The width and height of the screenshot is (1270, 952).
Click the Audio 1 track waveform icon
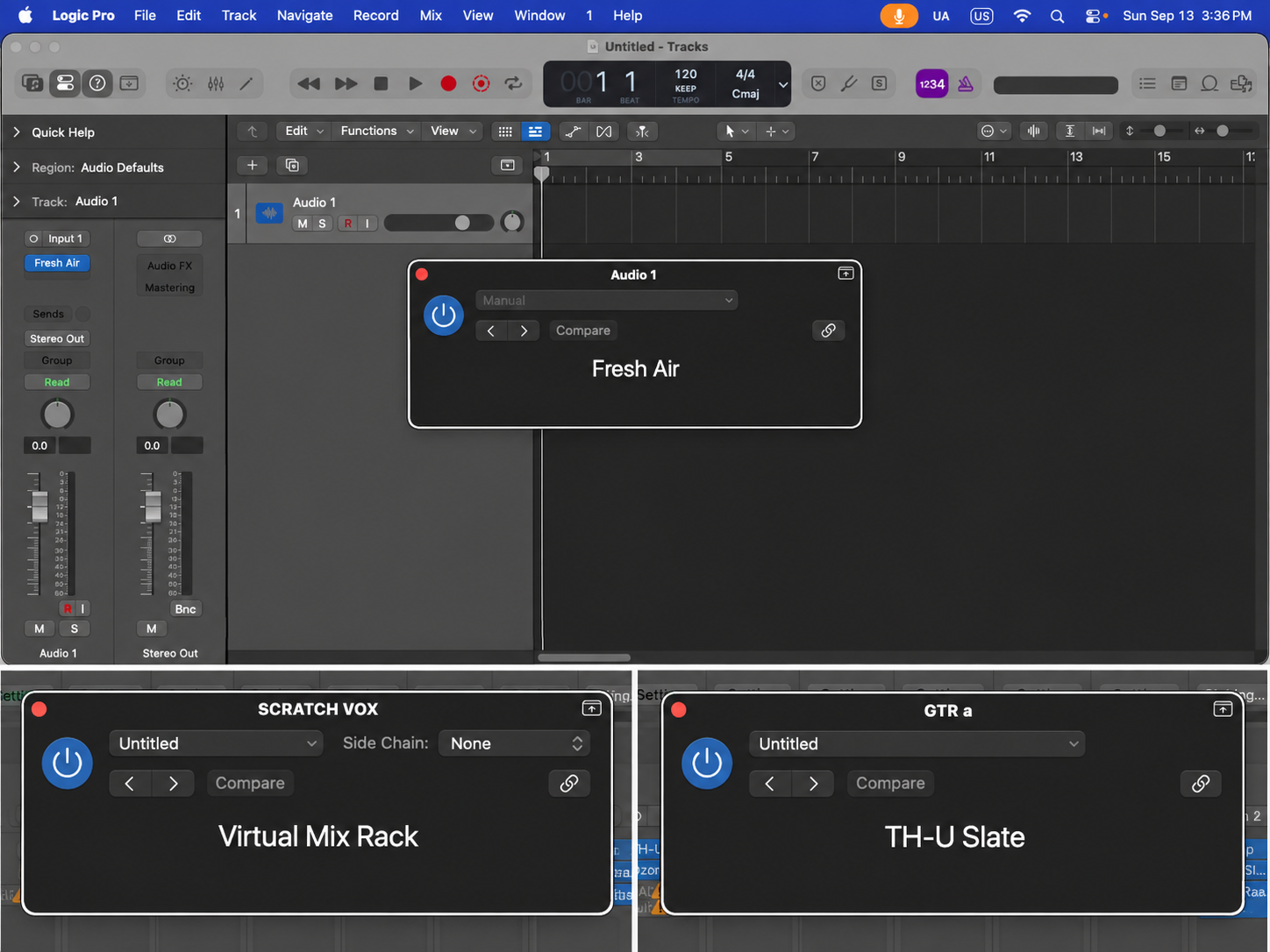[x=269, y=213]
